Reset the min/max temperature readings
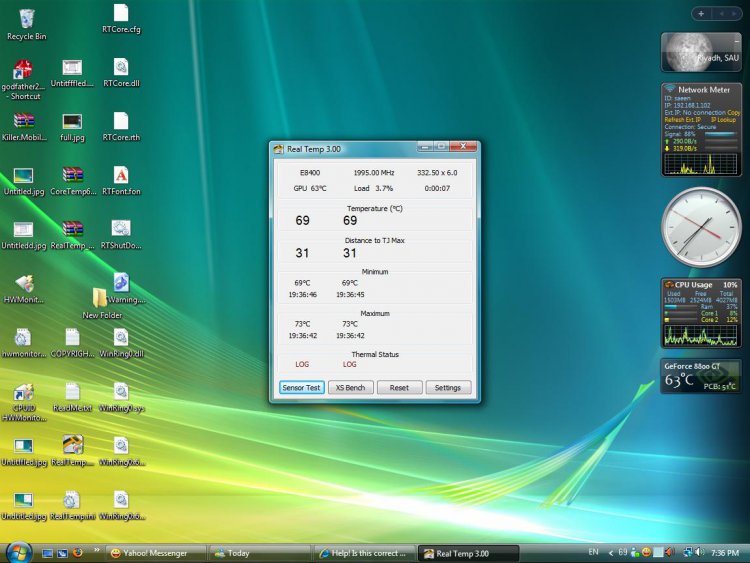Screen dimensions: 750x563 pos(399,387)
